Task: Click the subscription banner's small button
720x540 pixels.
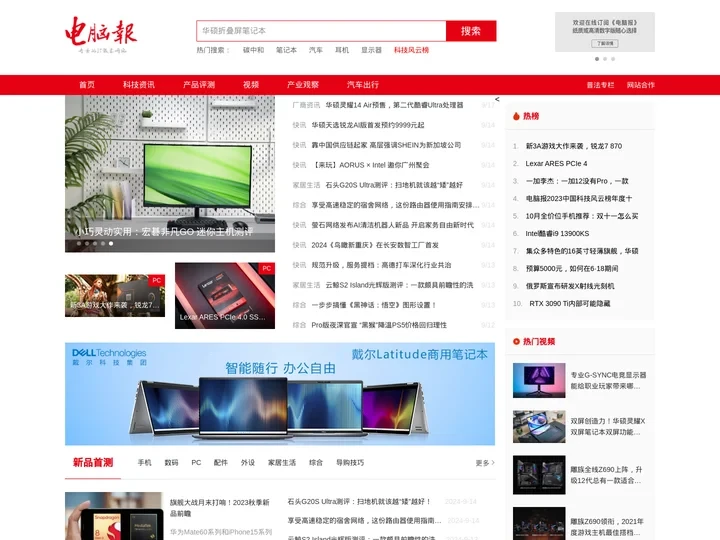Action: coord(605,44)
